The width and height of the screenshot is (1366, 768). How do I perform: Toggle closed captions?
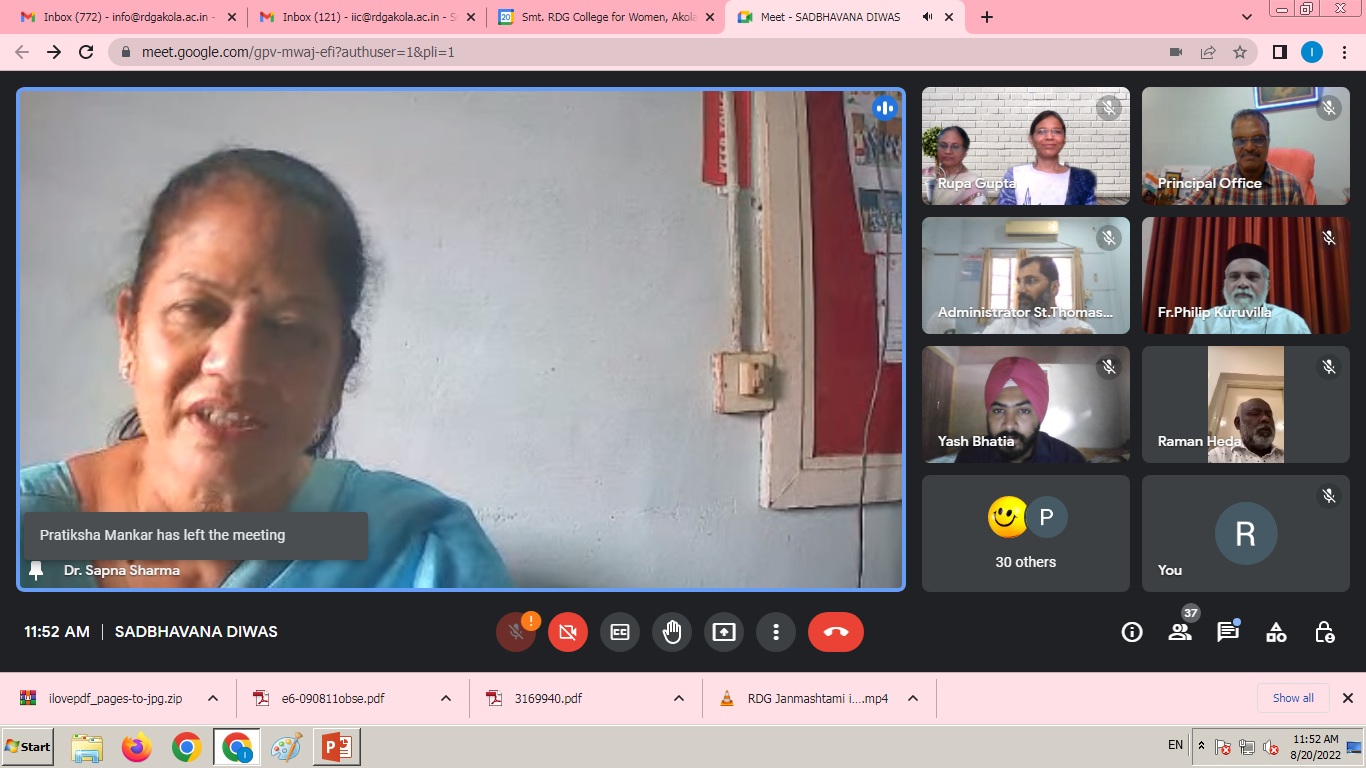(620, 632)
